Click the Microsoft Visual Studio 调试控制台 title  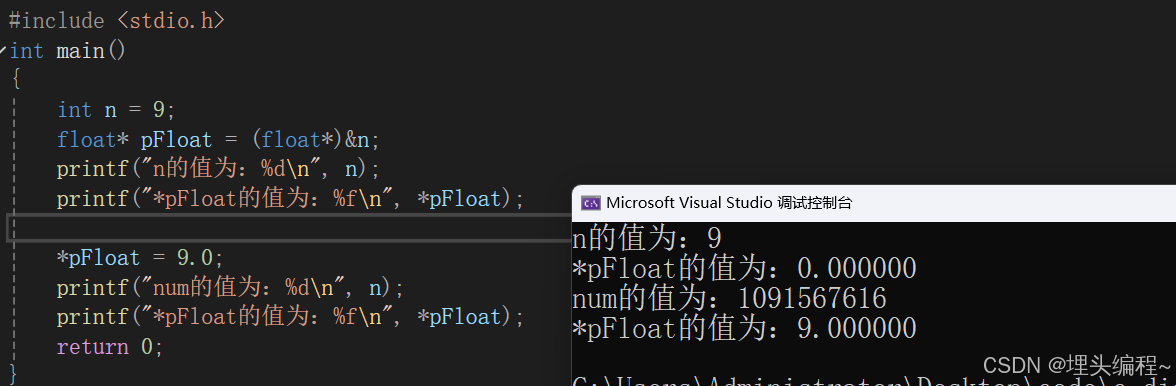click(729, 202)
